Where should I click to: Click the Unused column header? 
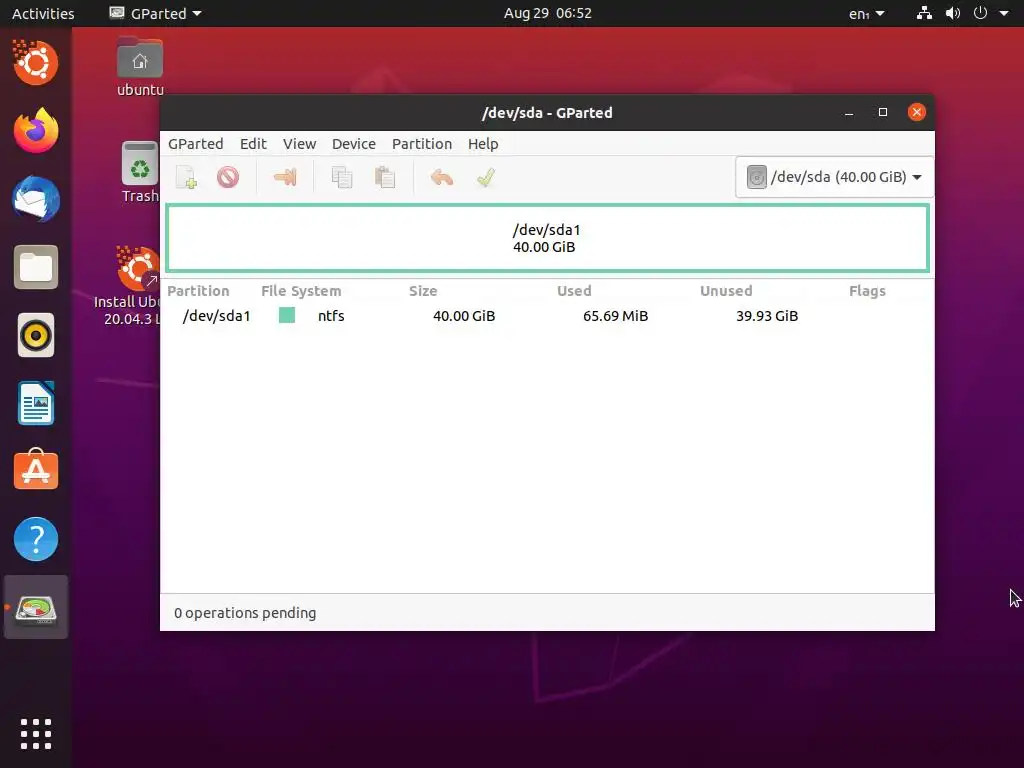pos(726,291)
